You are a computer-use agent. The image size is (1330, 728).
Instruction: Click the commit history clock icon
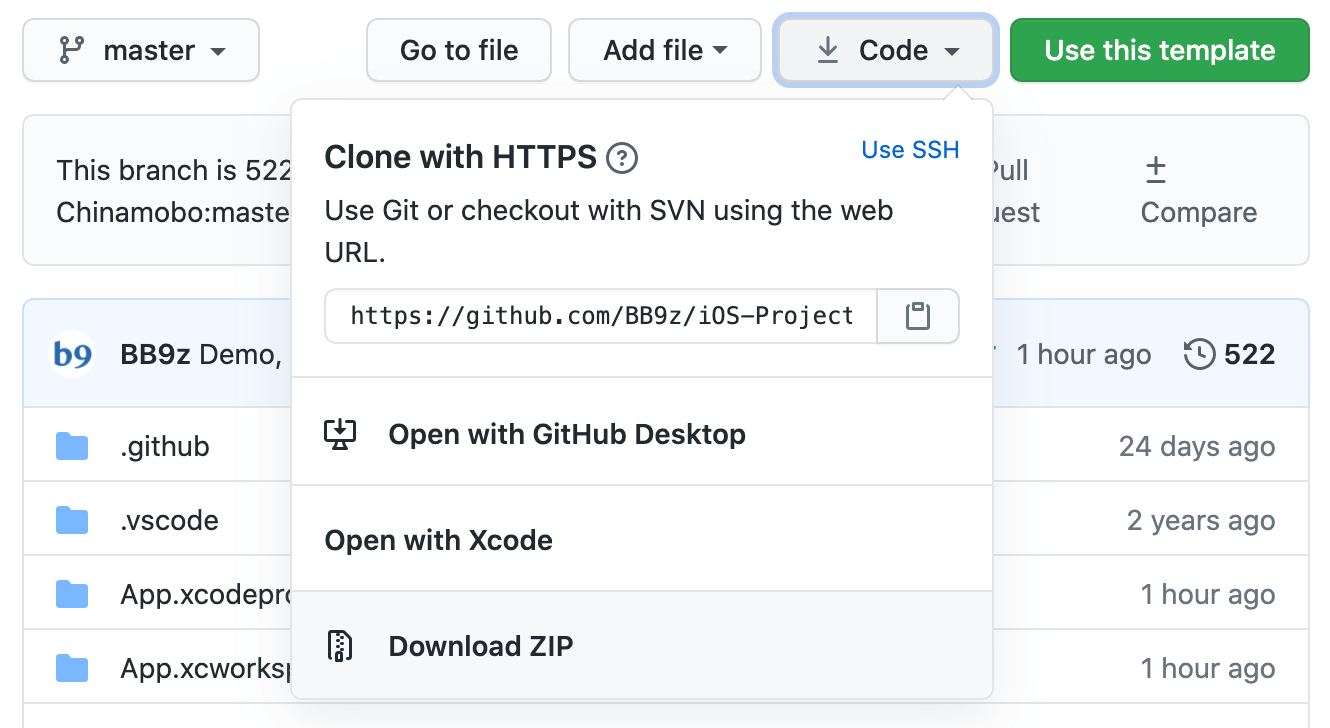[x=1200, y=354]
